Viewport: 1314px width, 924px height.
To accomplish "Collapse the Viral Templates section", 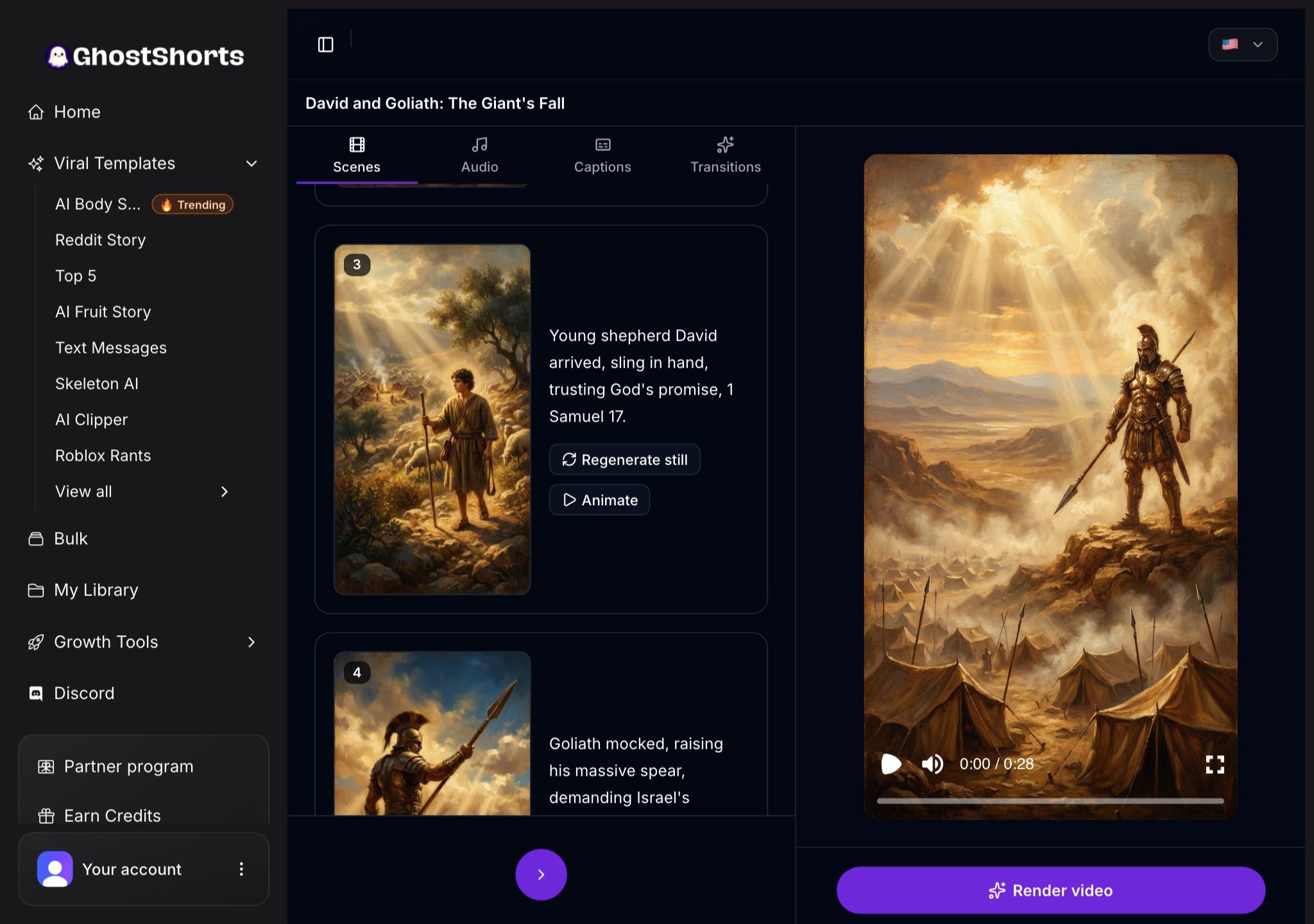I will 252,163.
